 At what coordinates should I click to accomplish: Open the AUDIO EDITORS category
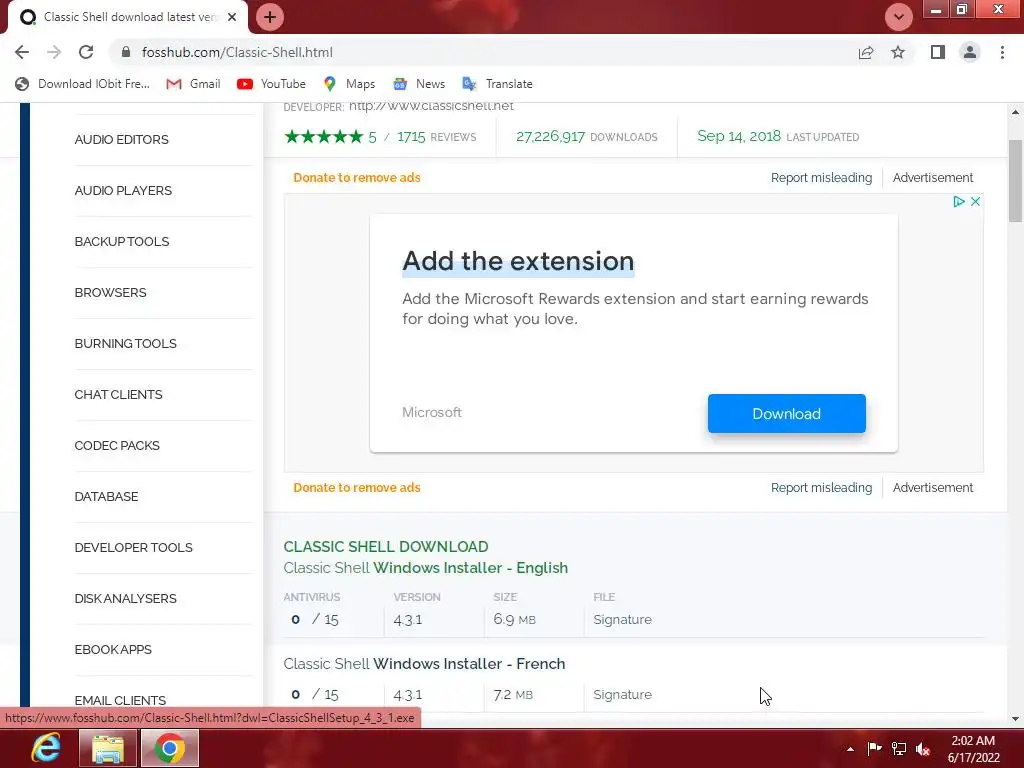[x=121, y=140]
